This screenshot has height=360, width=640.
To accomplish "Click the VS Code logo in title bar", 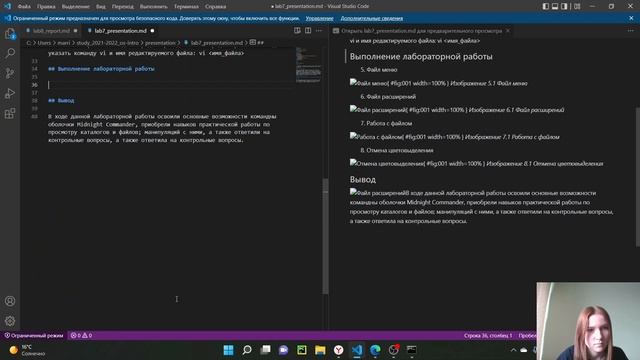I will [x=7, y=6].
